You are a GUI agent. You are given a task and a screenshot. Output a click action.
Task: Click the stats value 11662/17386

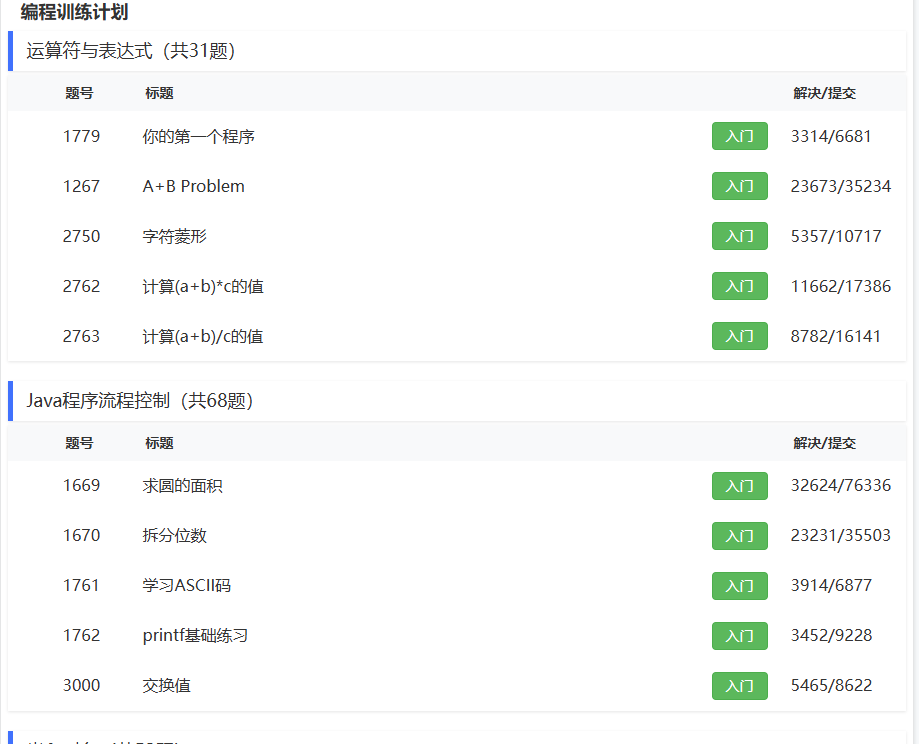840,286
